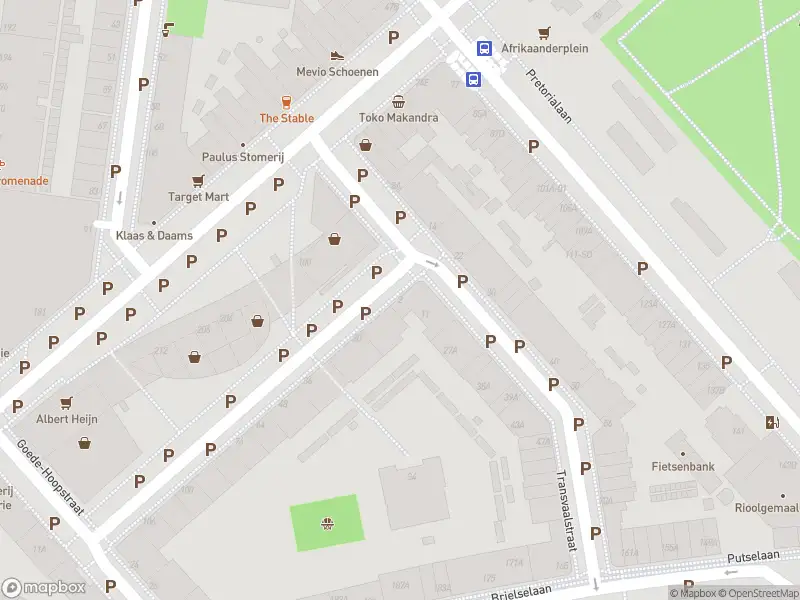The image size is (800, 600).
Task: Click the Pretorialaan street name
Action: 548,96
